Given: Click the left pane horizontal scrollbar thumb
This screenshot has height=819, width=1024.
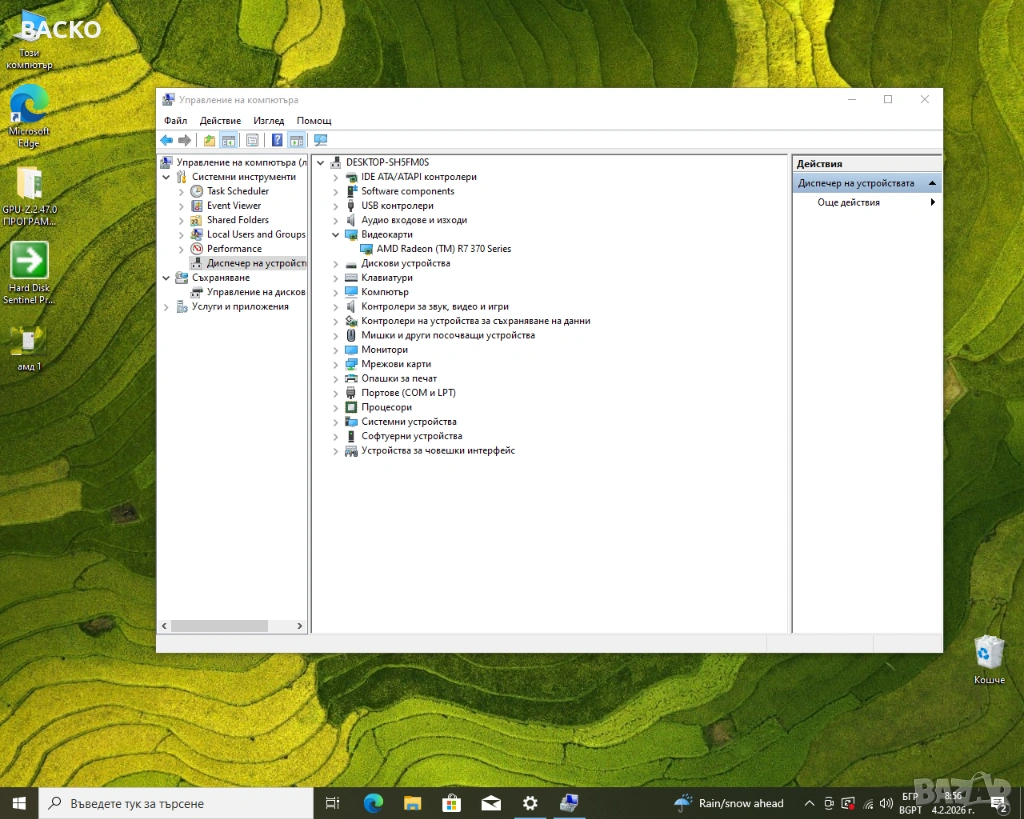Looking at the screenshot, I should (219, 626).
